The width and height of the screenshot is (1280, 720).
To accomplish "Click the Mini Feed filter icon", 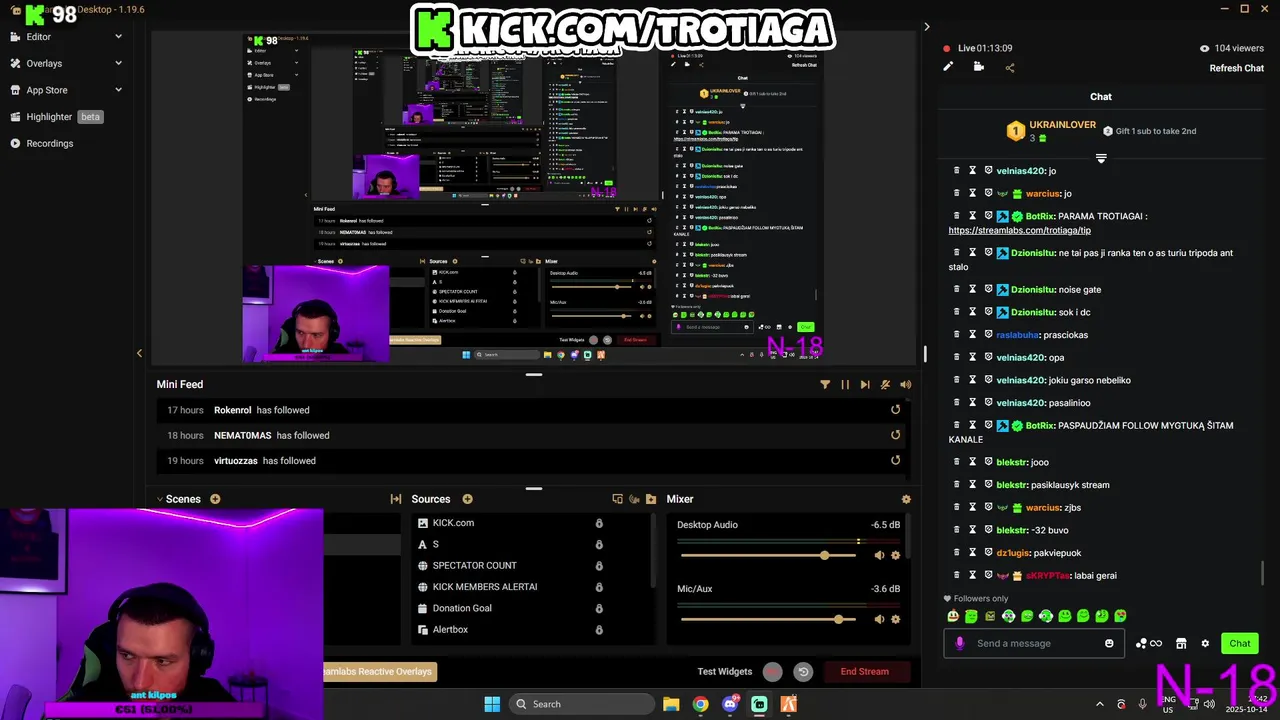I will pyautogui.click(x=825, y=384).
